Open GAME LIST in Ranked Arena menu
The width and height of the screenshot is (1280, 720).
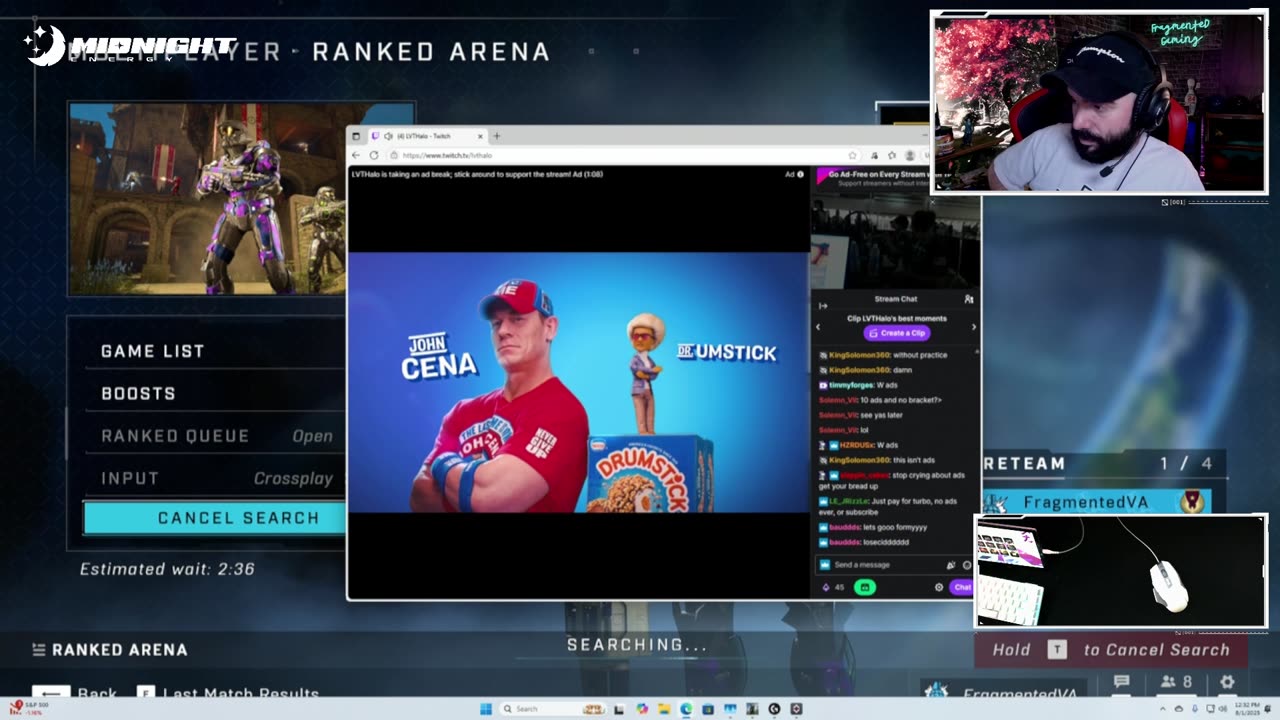point(153,351)
